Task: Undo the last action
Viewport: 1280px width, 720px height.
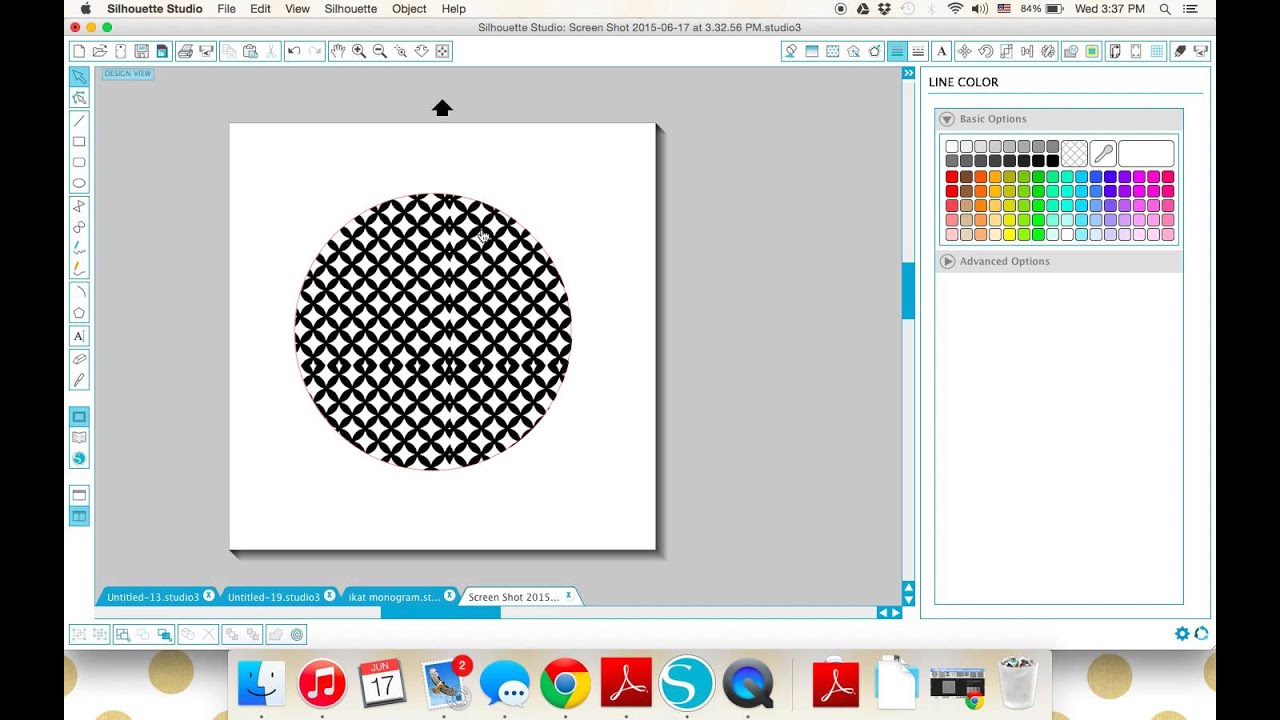Action: pyautogui.click(x=294, y=51)
